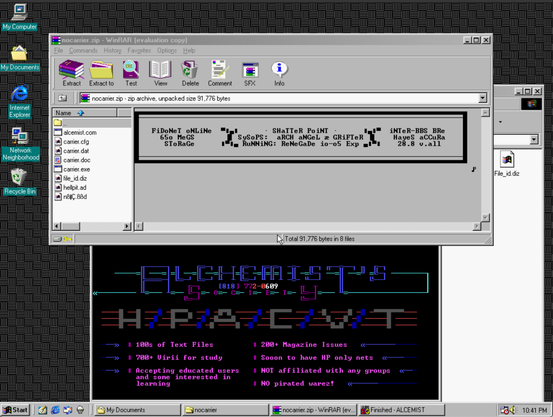Click the drive and key status icon
The height and width of the screenshot is (417, 553).
tap(63, 239)
